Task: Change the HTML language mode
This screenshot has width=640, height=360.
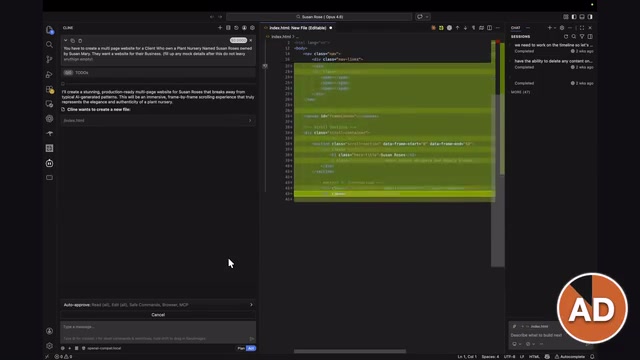Action: click(x=534, y=357)
